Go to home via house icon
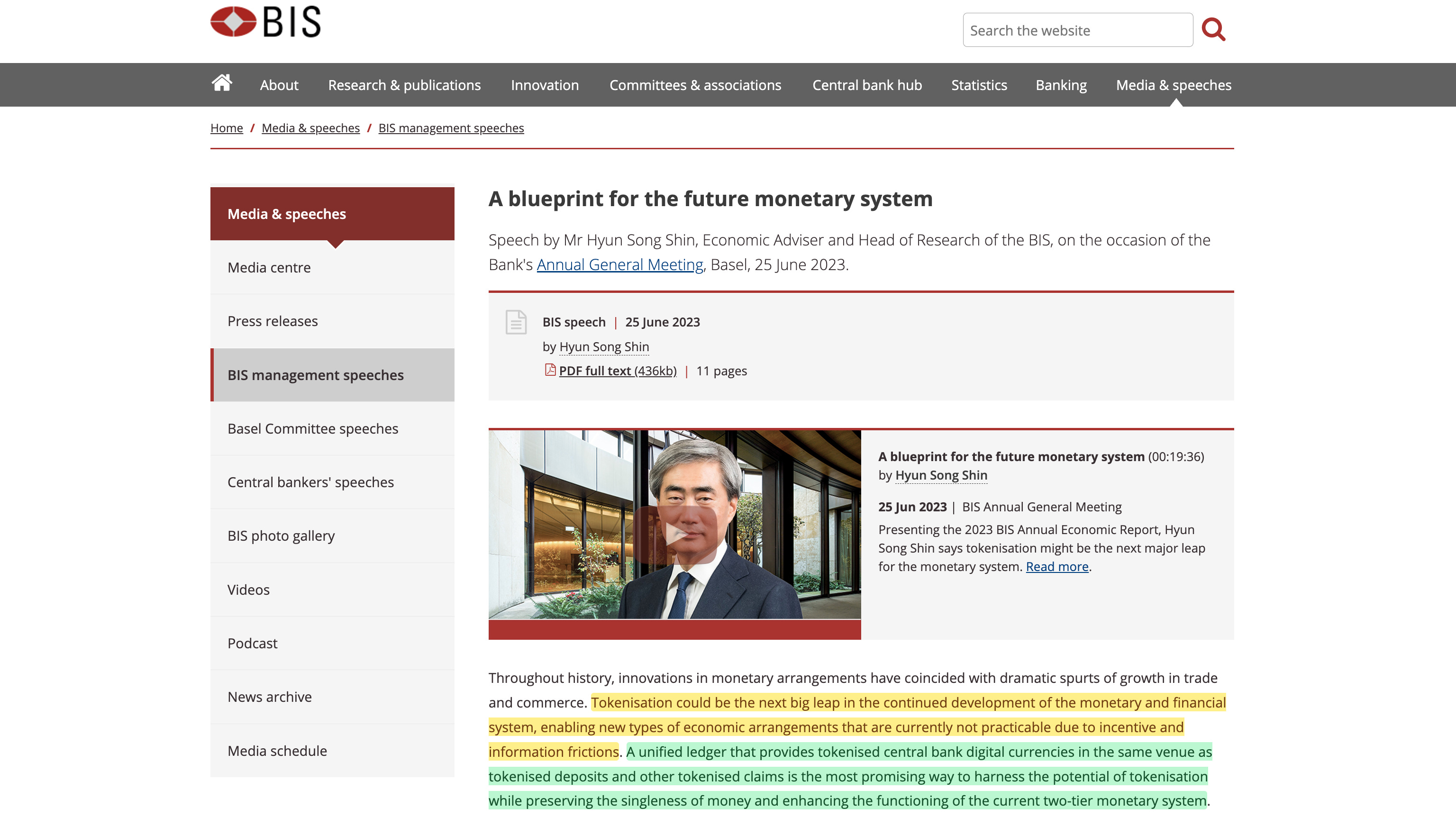The height and width of the screenshot is (817, 1456). (221, 83)
